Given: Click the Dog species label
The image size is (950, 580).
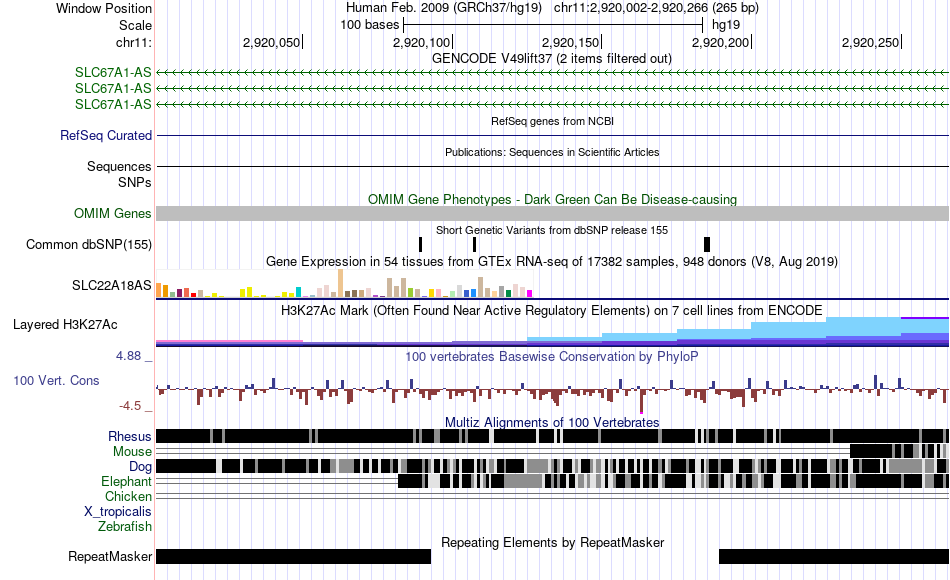Looking at the screenshot, I should click(x=141, y=466).
